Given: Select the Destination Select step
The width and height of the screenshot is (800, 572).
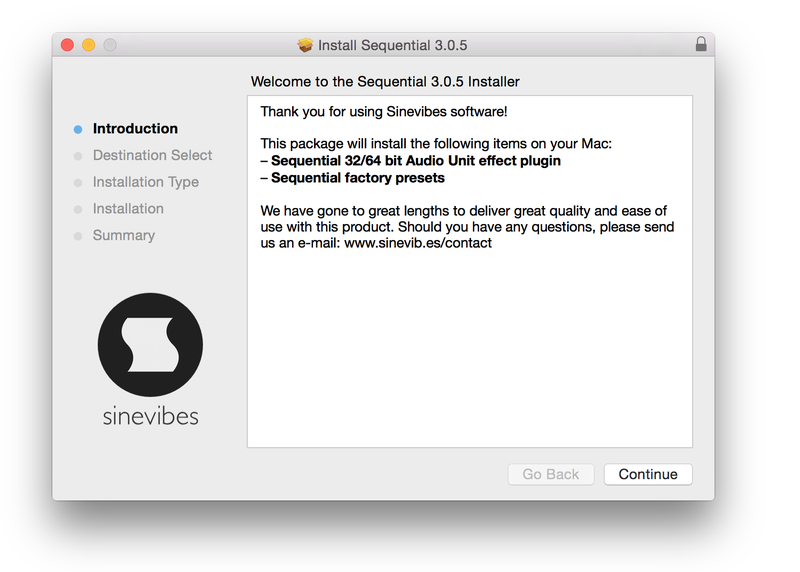Looking at the screenshot, I should pos(152,155).
